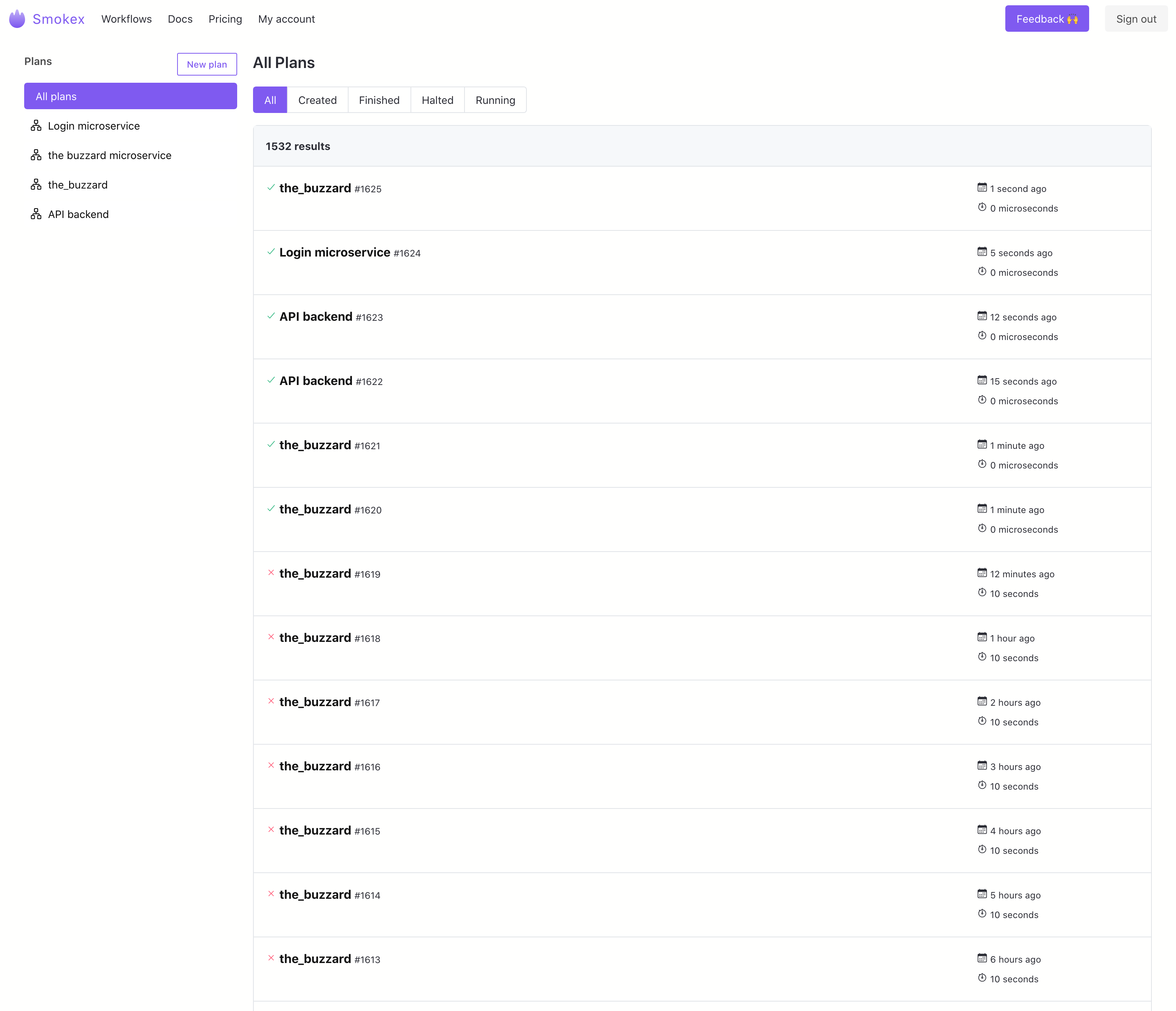Click the Smokex flame logo icon
The width and height of the screenshot is (1176, 1011).
17,19
